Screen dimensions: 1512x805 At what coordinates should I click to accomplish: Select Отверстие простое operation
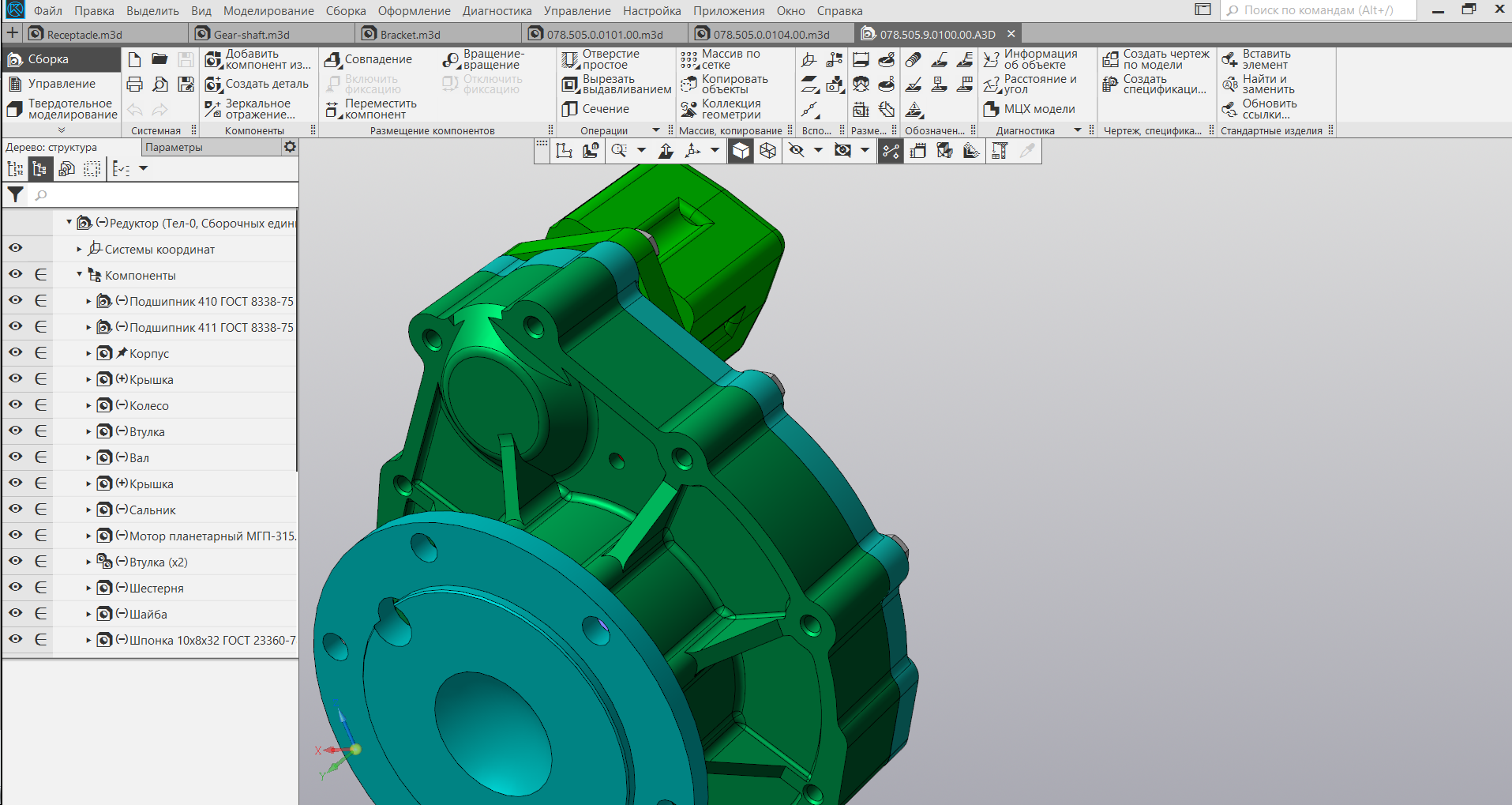point(601,59)
